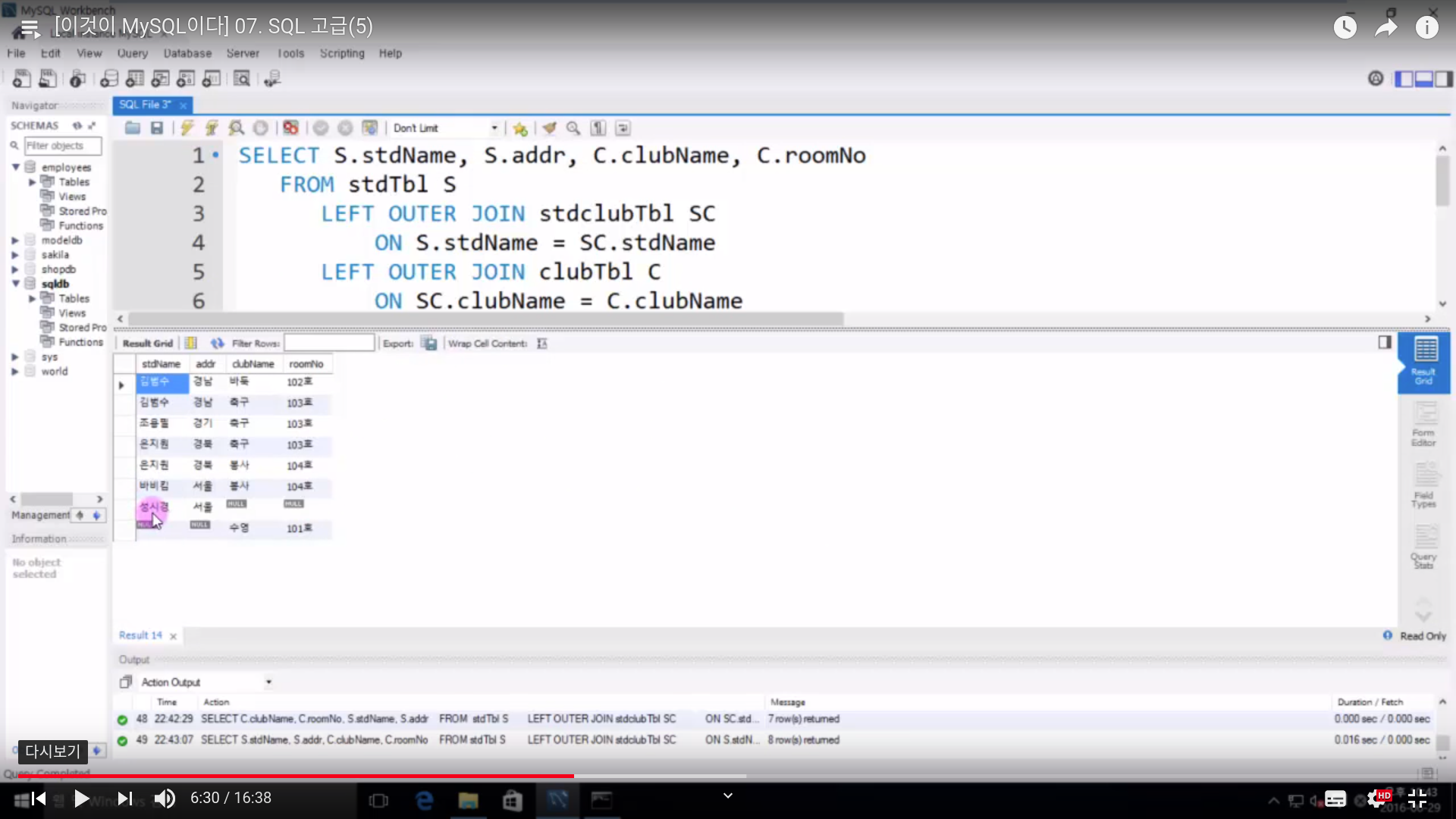Explain query plan magnifier icon
Viewport: 1456px width, 819px height.
[237, 128]
